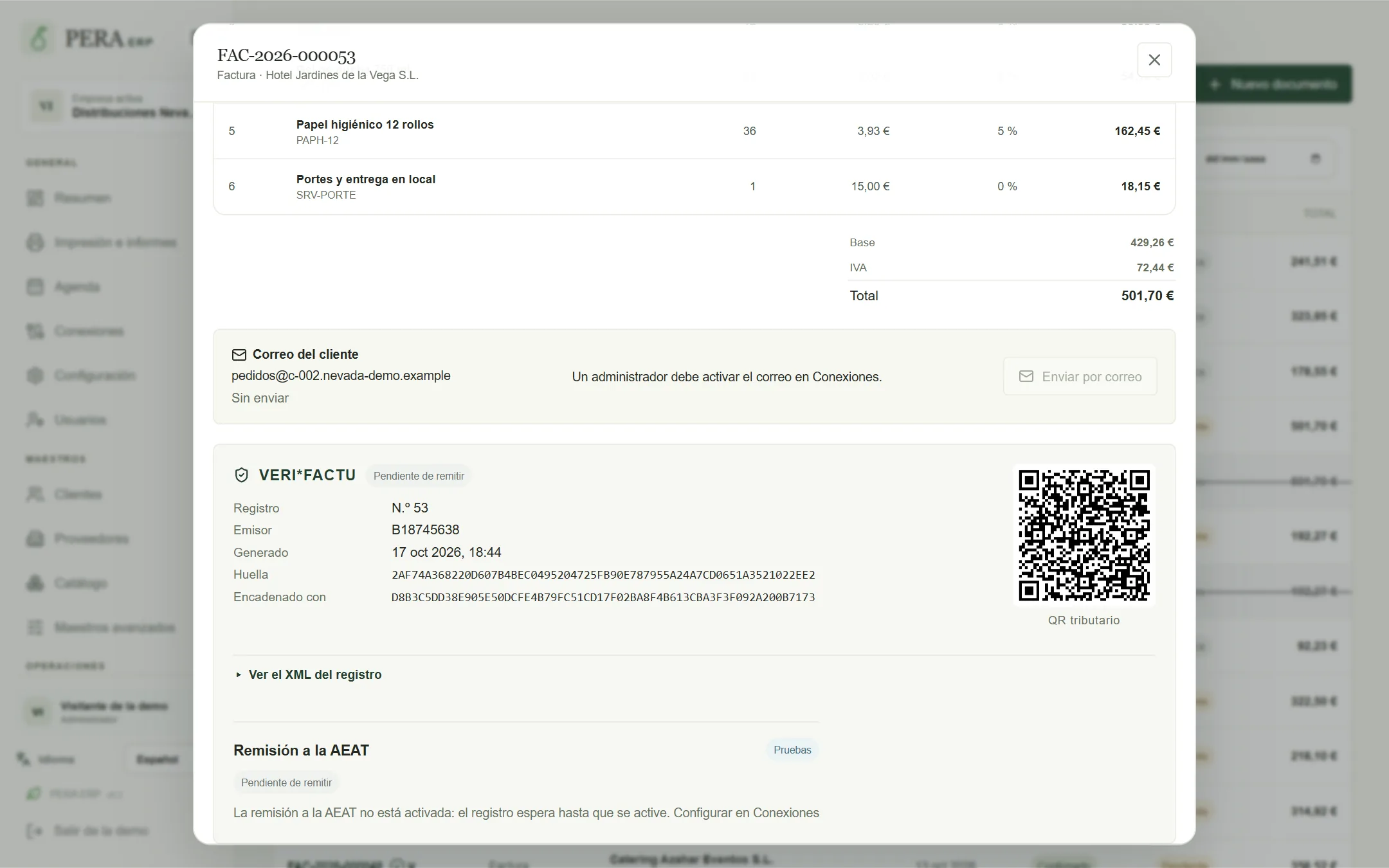
Task: Click the Usuarios icon in the sidebar
Action: (35, 420)
